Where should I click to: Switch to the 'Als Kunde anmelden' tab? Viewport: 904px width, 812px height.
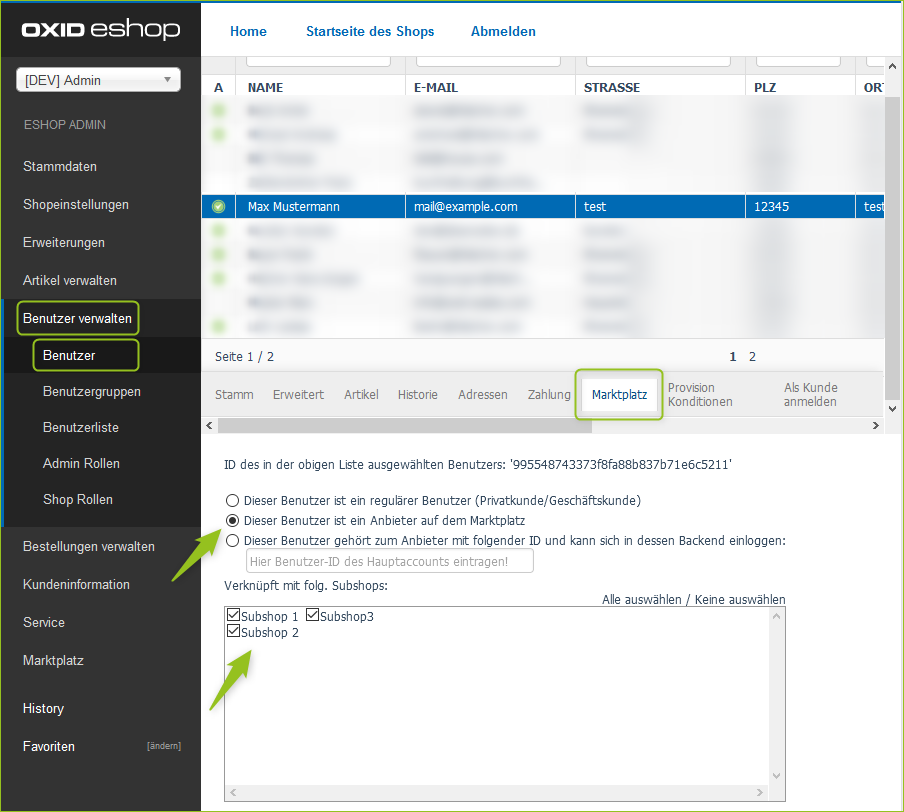point(811,395)
